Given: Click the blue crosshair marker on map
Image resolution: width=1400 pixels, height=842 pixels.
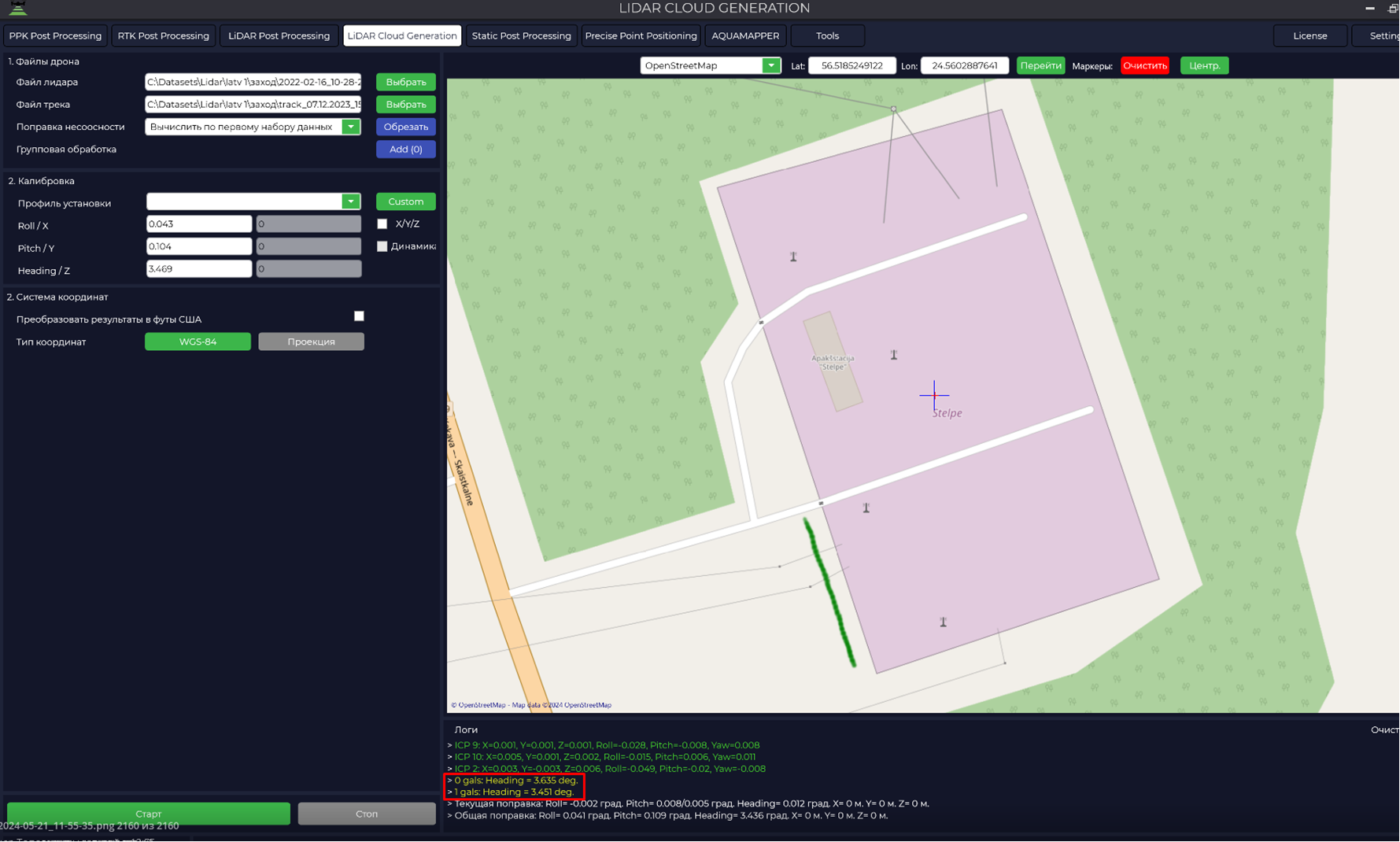Looking at the screenshot, I should click(x=934, y=394).
